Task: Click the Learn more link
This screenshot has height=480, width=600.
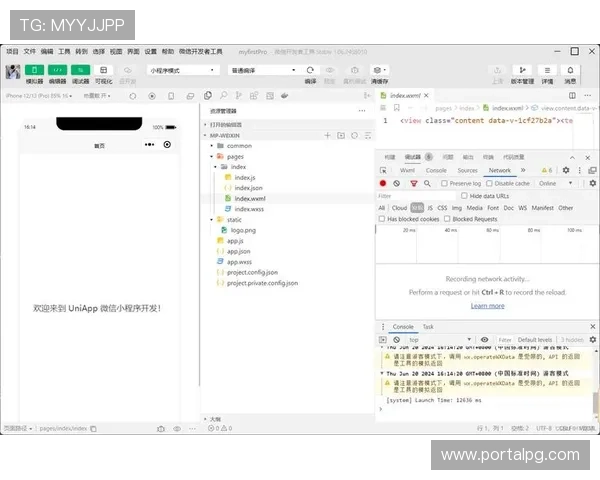Action: (487, 306)
